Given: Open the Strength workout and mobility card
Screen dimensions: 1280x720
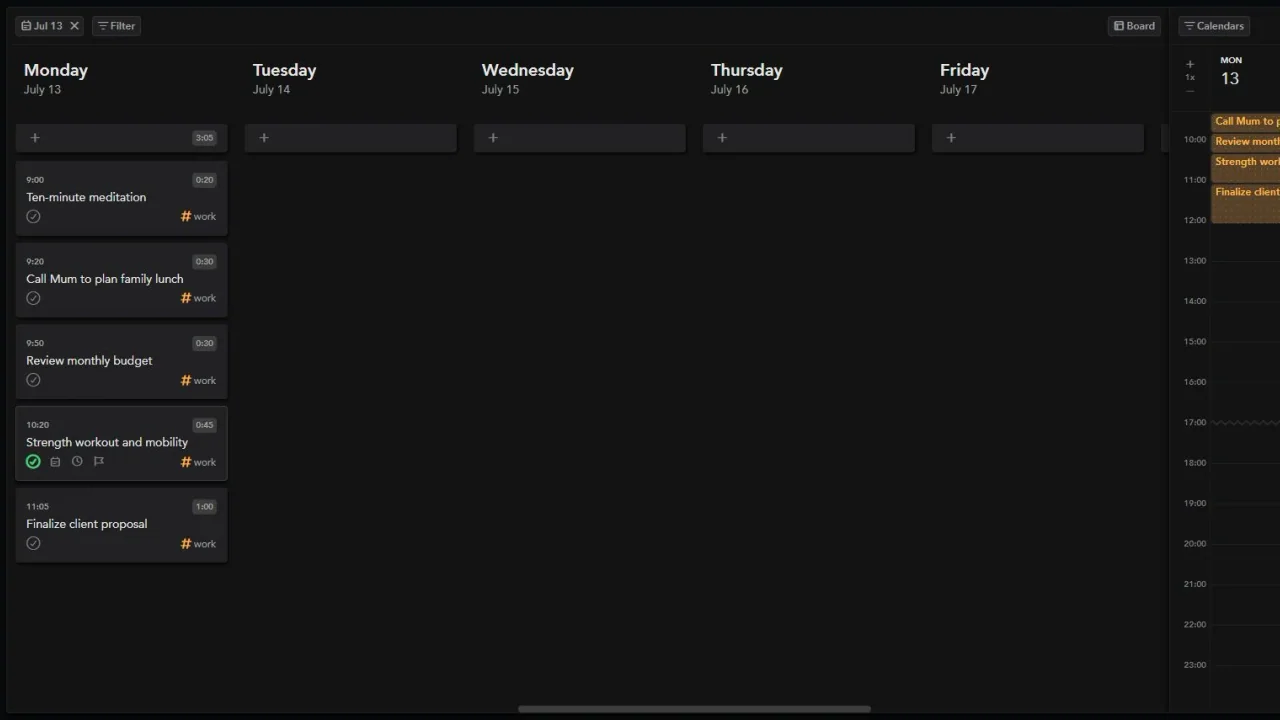Looking at the screenshot, I should coord(121,443).
